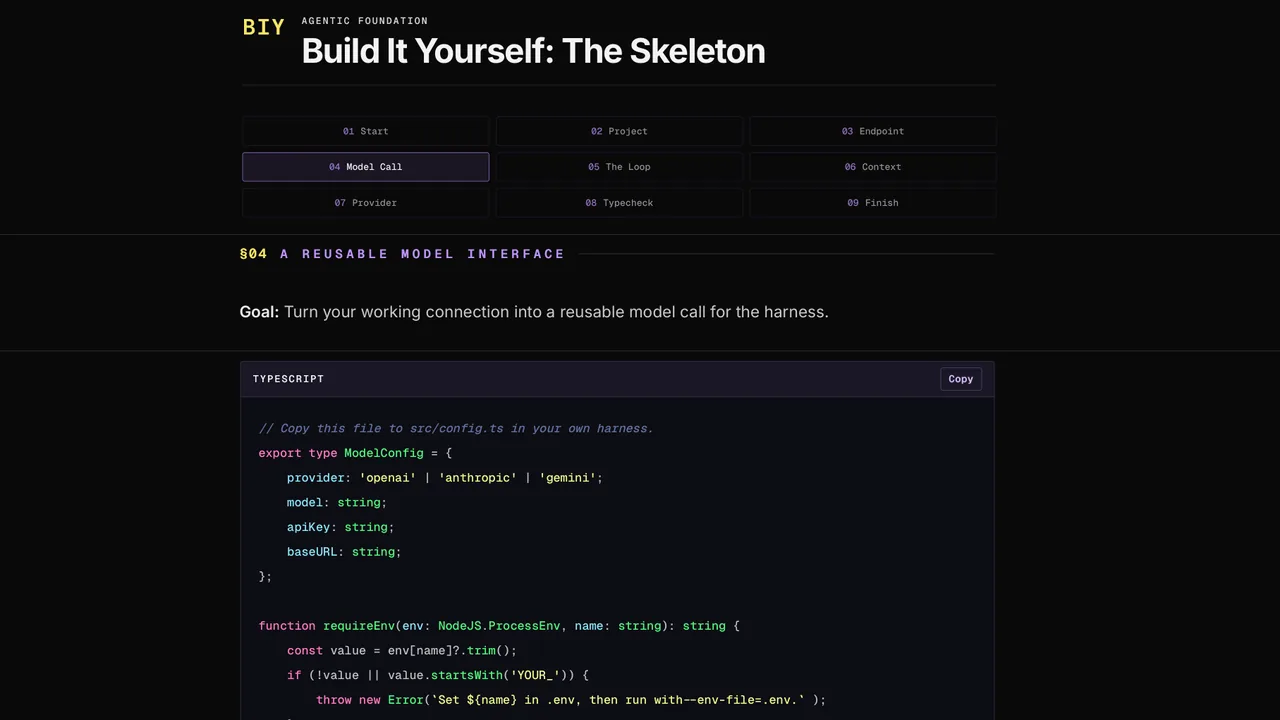This screenshot has height=720, width=1280.
Task: Open the 01 Start step
Action: click(x=365, y=131)
